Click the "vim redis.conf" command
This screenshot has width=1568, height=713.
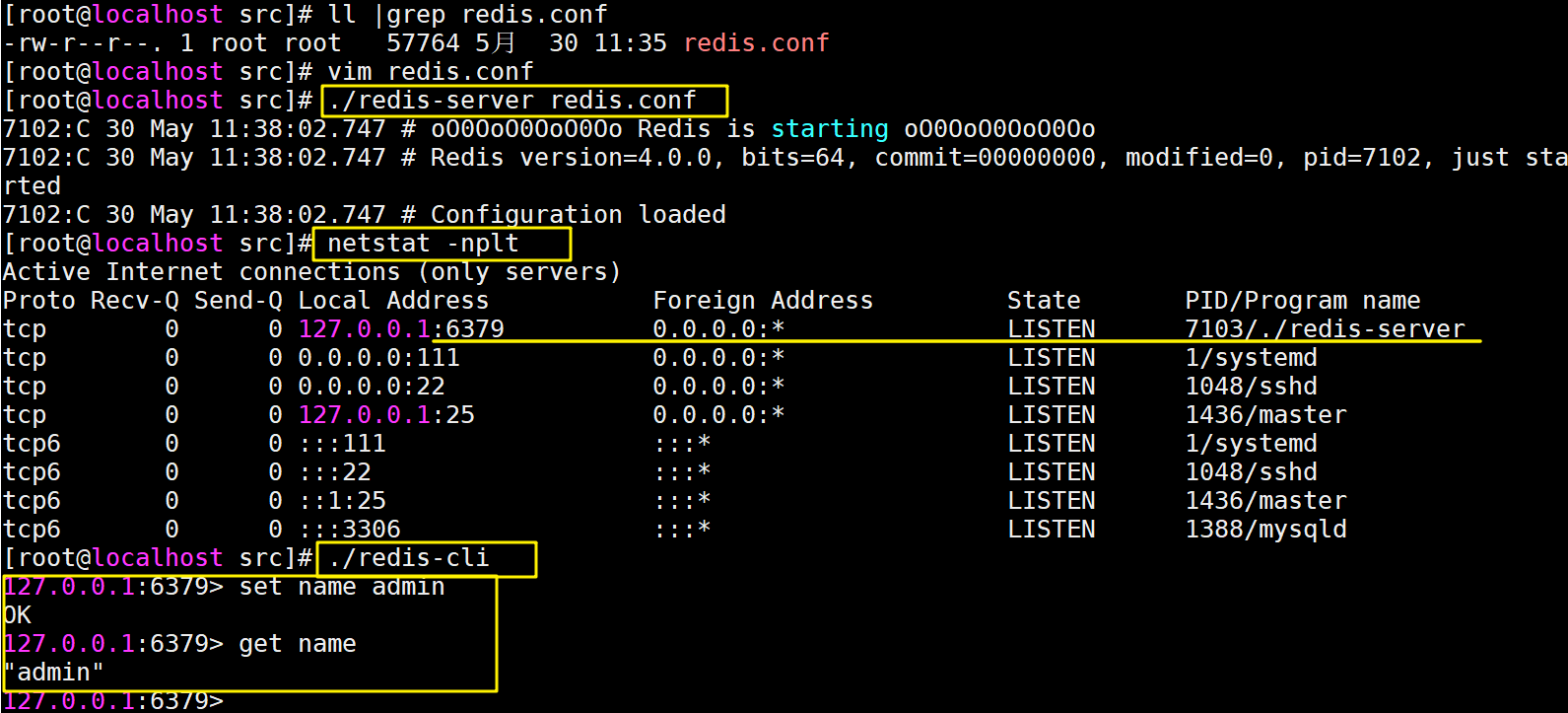[x=431, y=72]
